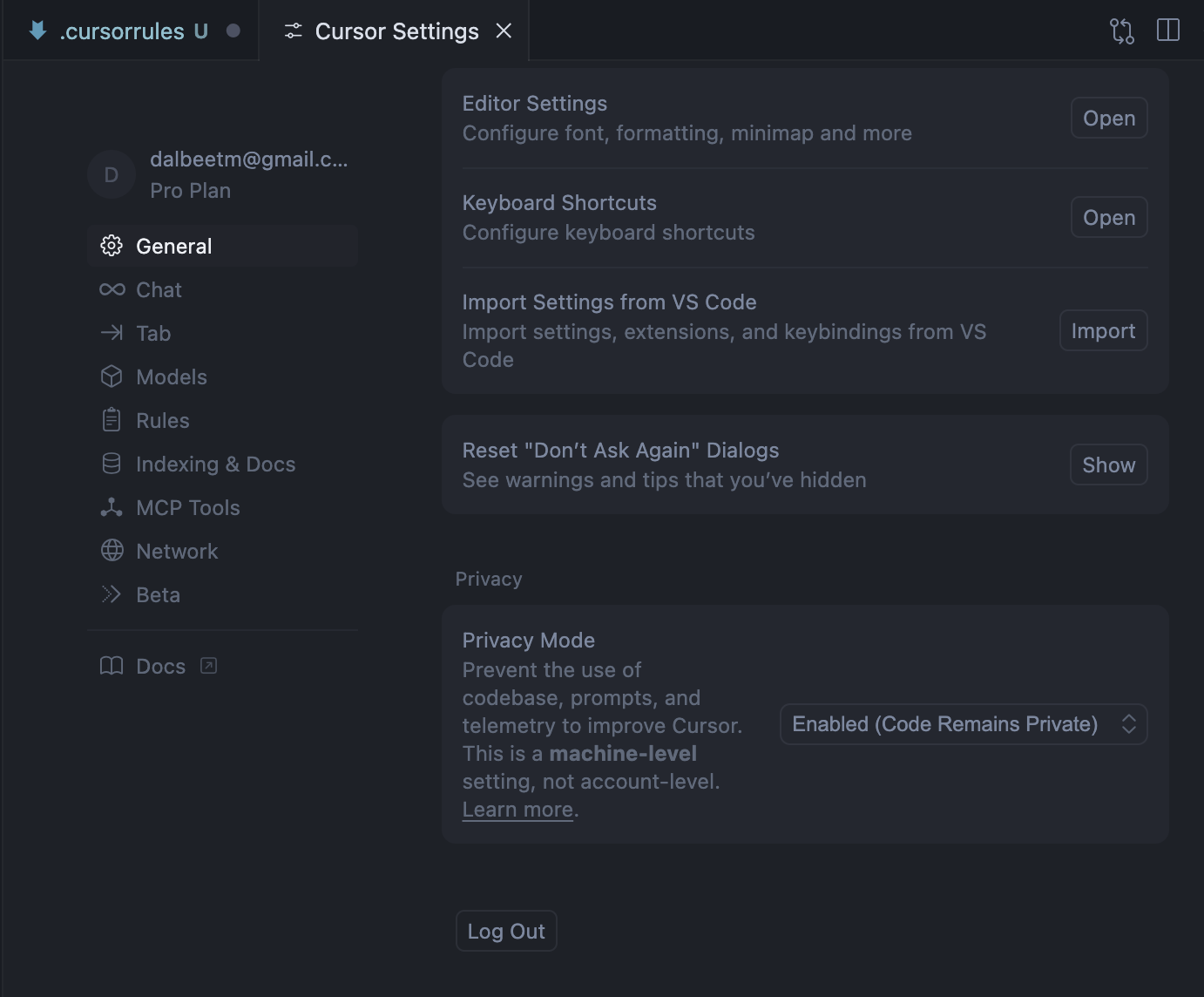Click Reset "Don't Ask Again" Dialogs title
The width and height of the screenshot is (1204, 997).
620,450
